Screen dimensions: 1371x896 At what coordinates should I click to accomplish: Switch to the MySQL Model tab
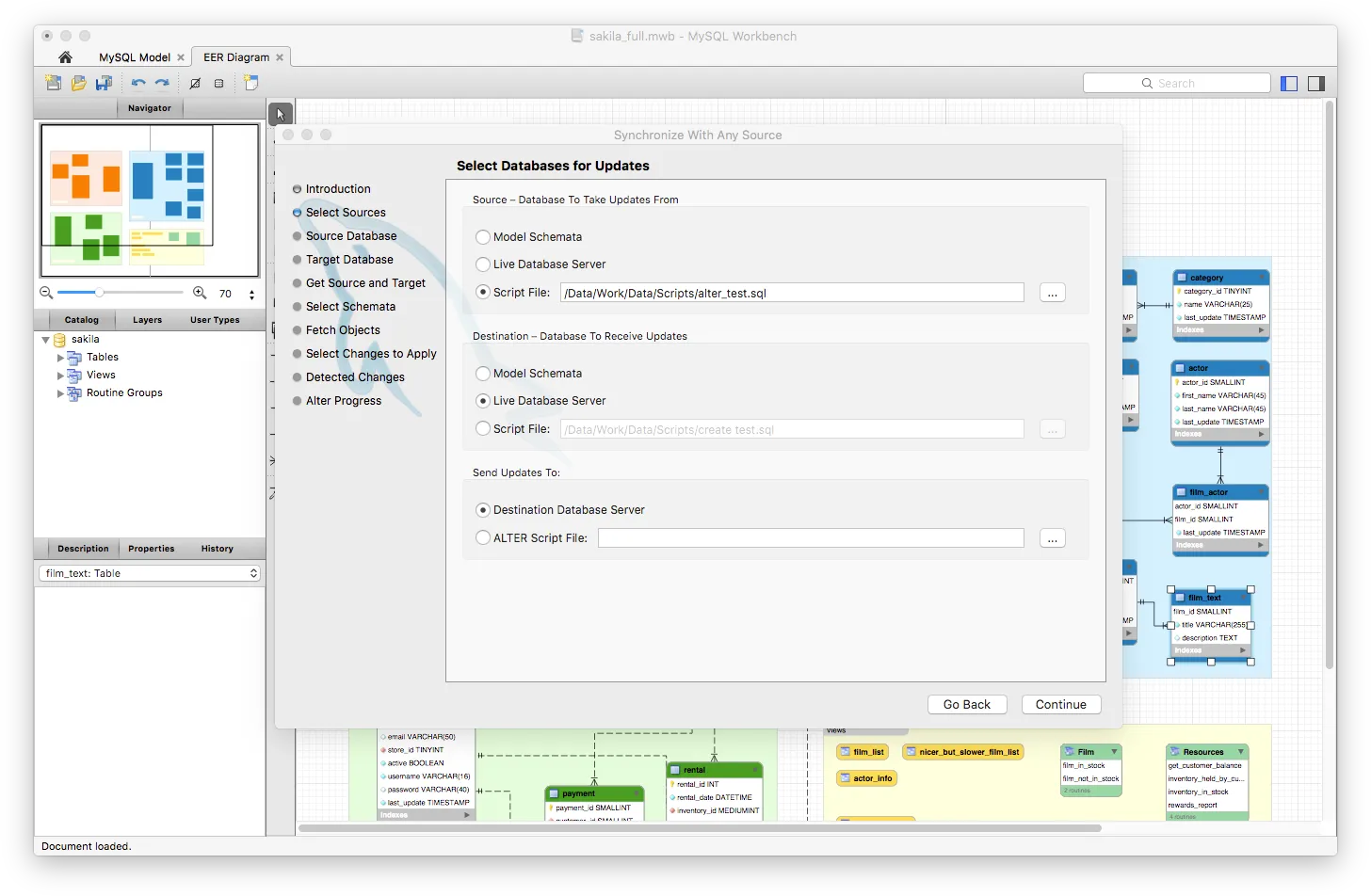(x=135, y=57)
